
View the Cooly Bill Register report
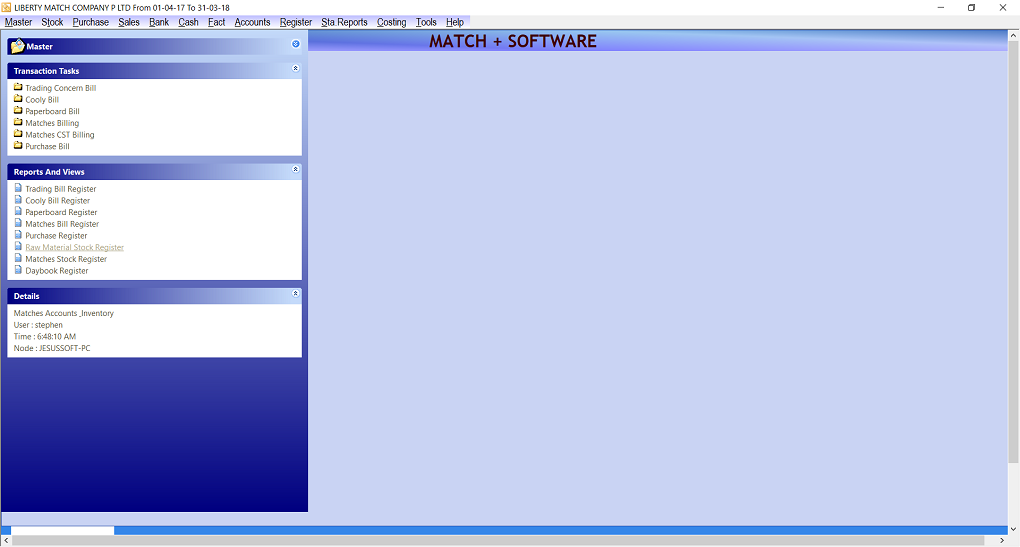57,200
